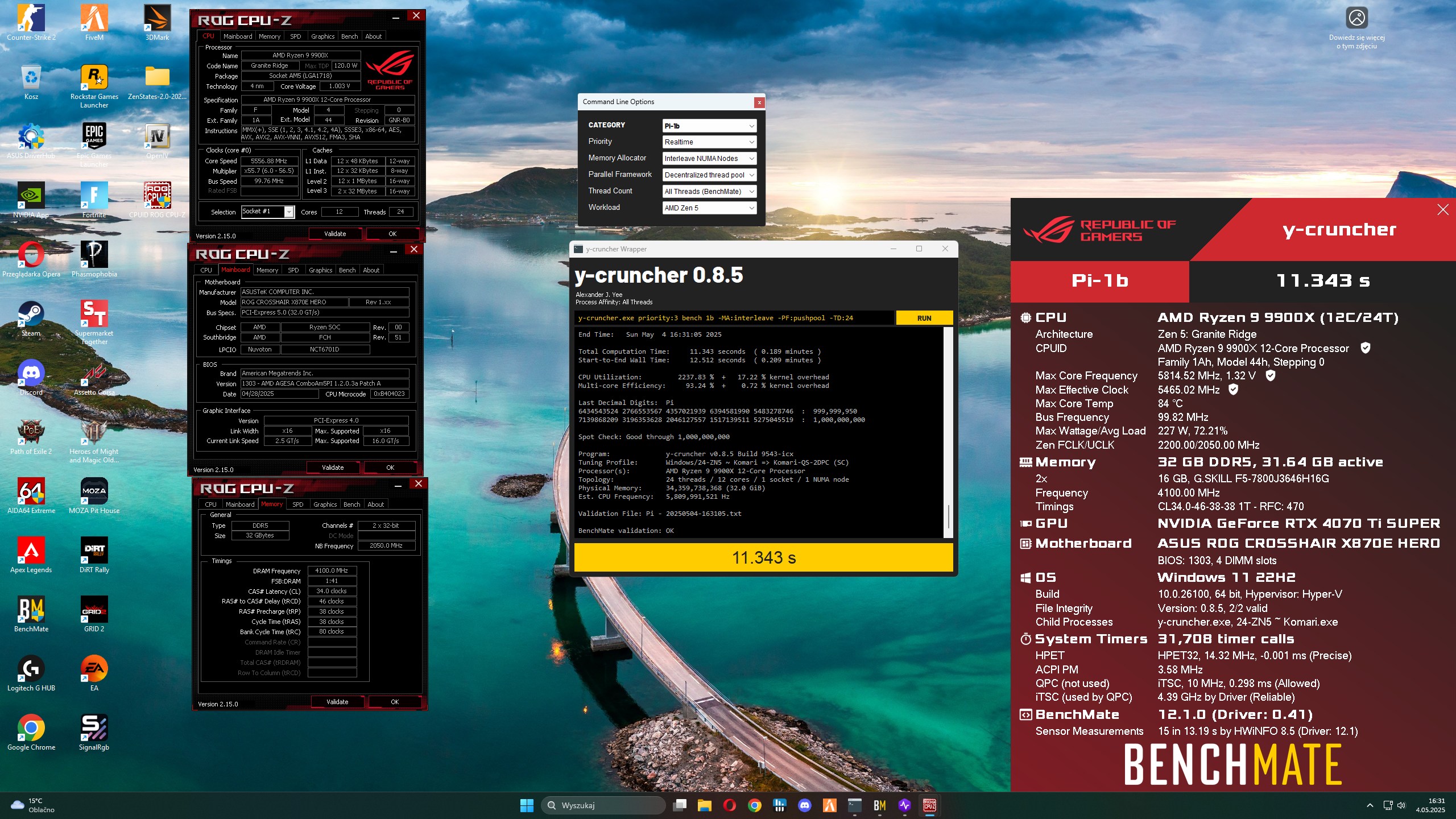This screenshot has height=819, width=1456.
Task: Open the Assetto Corsa desktop shortcut
Action: [94, 378]
